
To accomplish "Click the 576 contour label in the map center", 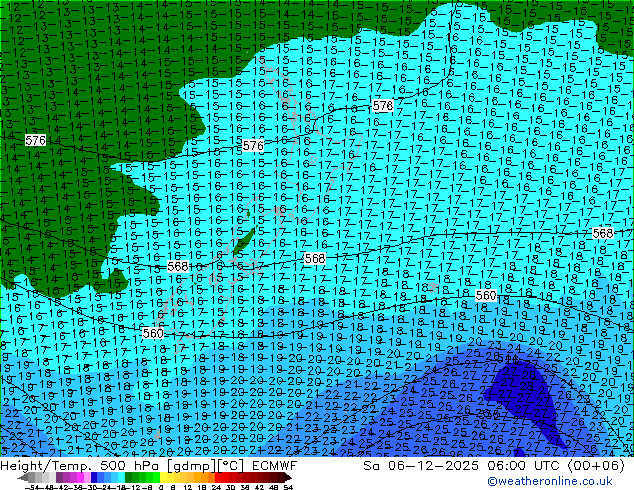I will tap(253, 146).
